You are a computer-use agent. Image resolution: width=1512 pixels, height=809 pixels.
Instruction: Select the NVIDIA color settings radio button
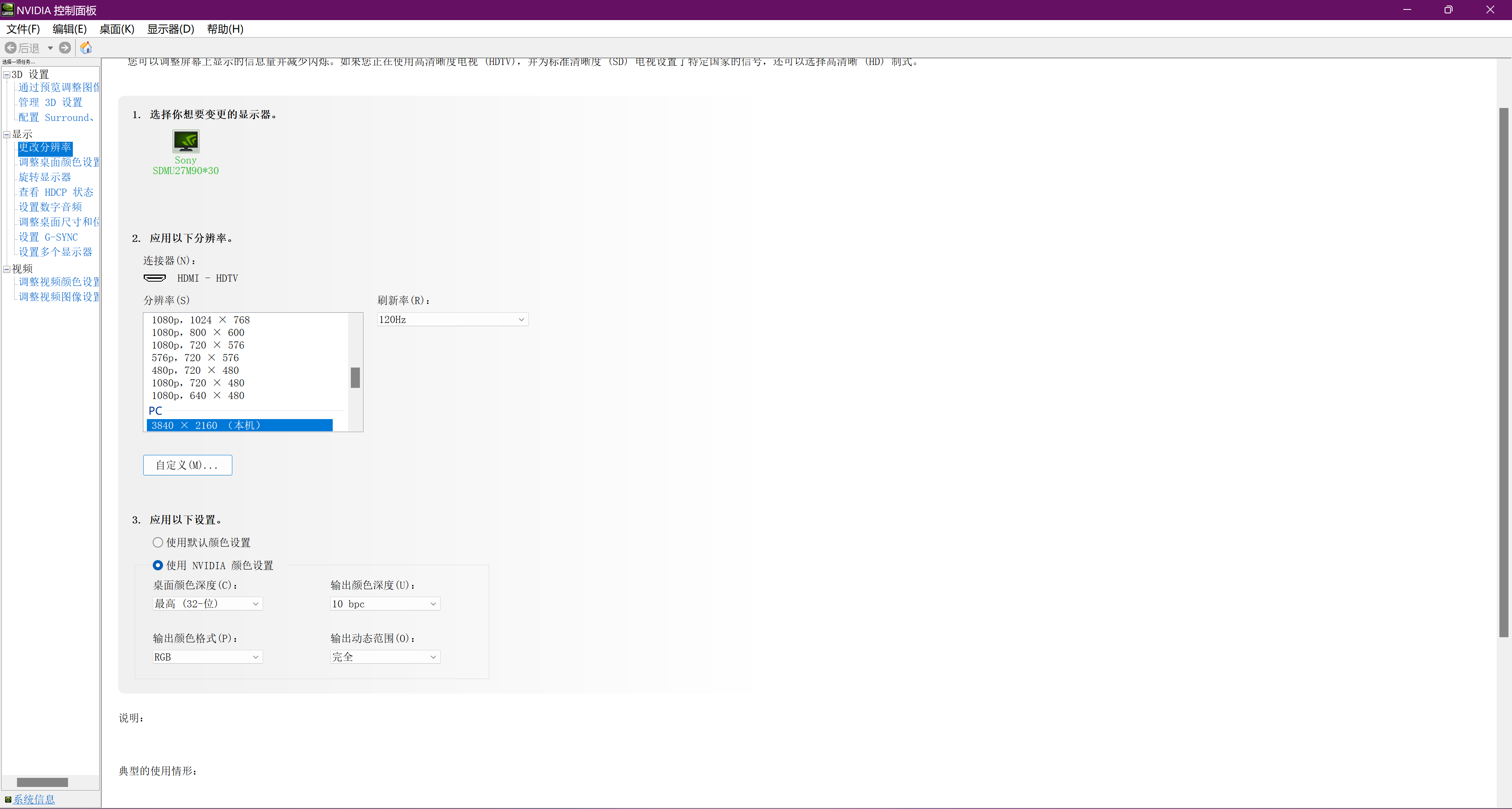click(x=157, y=565)
